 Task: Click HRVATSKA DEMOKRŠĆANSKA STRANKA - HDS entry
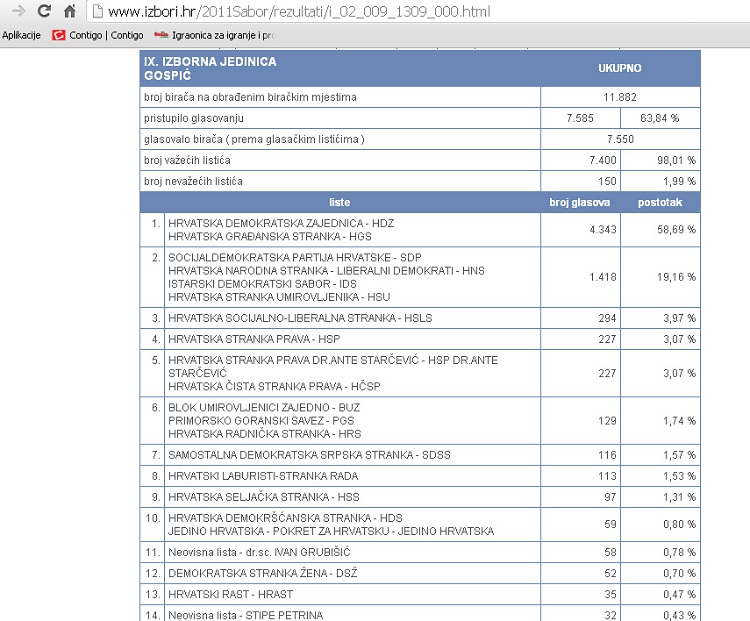coord(286,518)
